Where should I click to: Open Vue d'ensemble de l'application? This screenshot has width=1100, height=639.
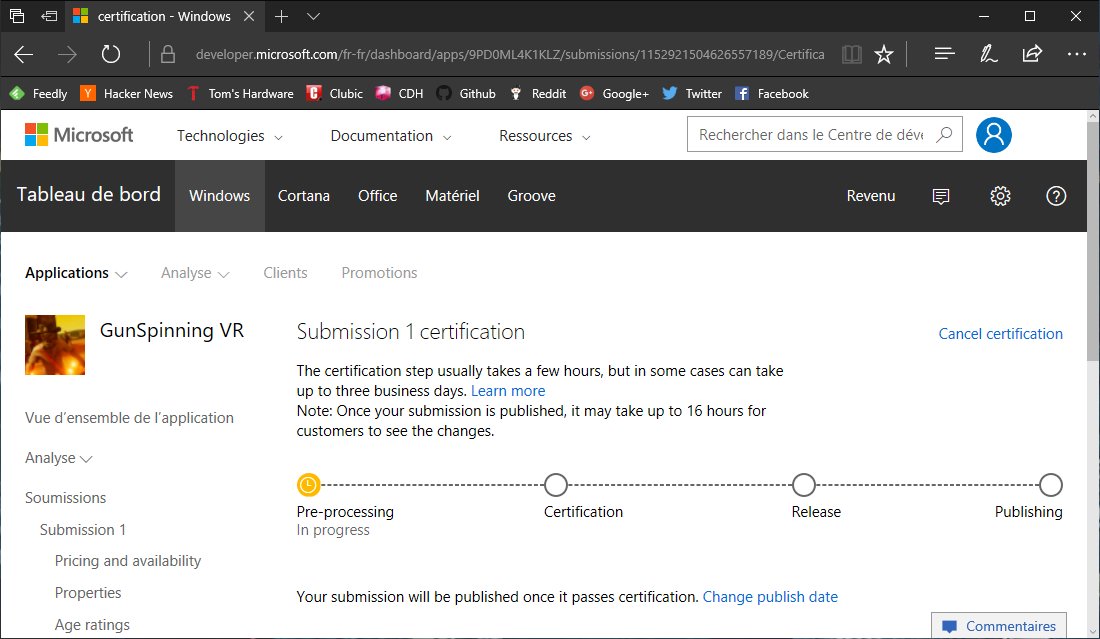pyautogui.click(x=129, y=418)
